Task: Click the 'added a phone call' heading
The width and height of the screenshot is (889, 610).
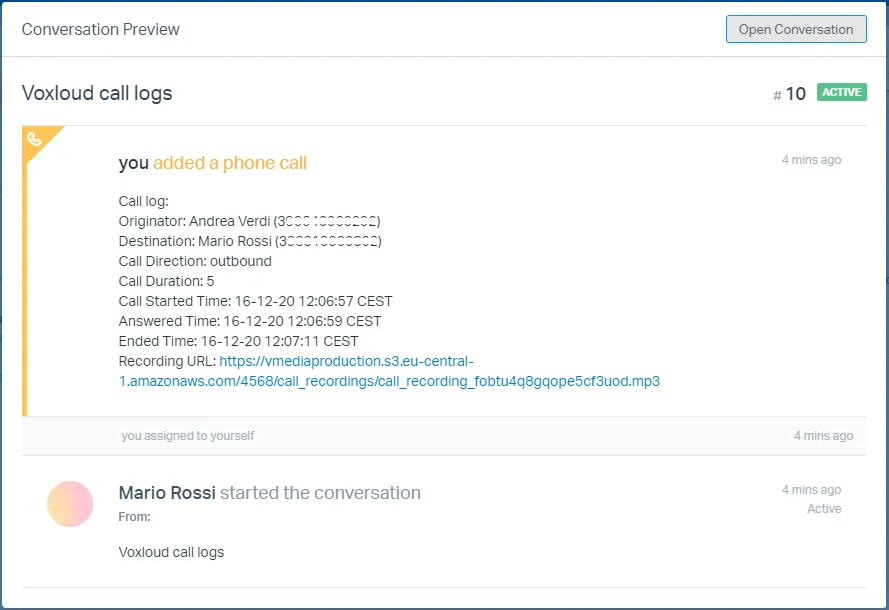Action: tap(229, 163)
